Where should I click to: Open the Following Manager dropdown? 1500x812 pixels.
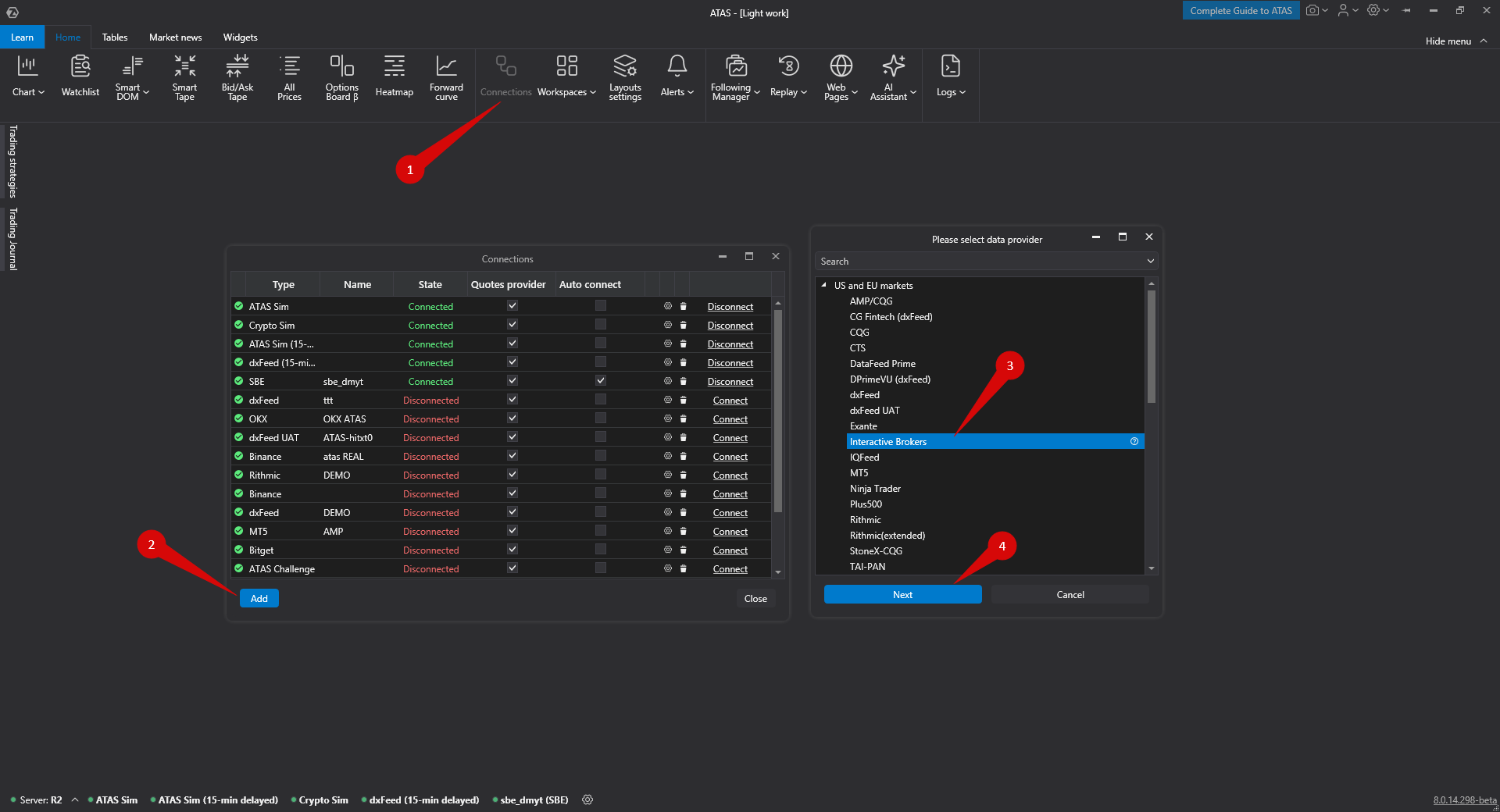pos(736,77)
